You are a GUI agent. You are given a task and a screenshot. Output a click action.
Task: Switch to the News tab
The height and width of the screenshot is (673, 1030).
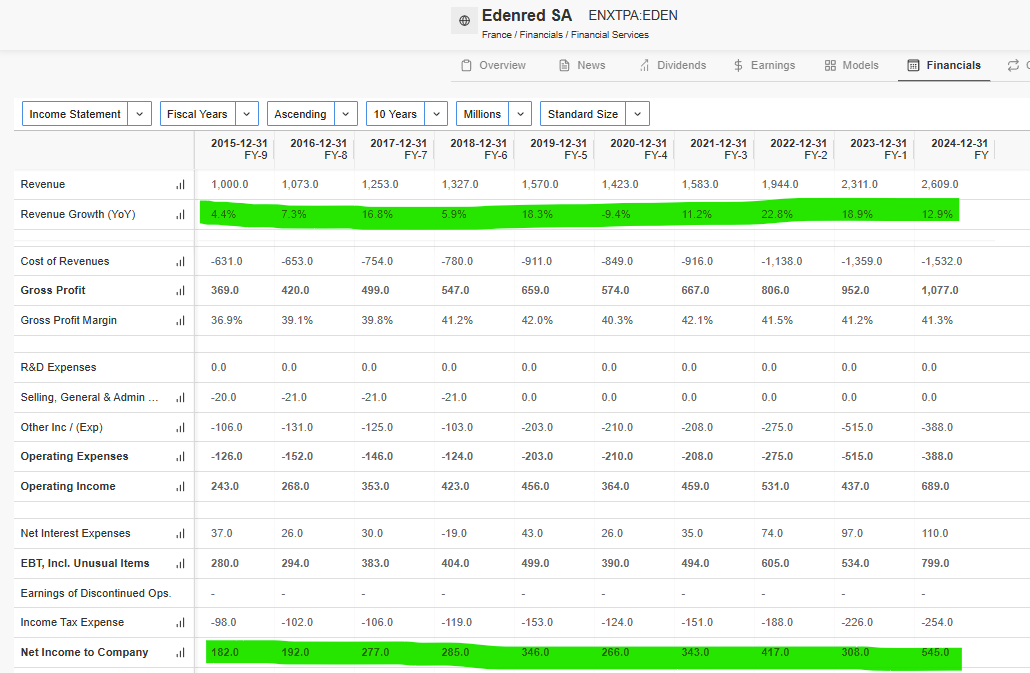coord(582,65)
